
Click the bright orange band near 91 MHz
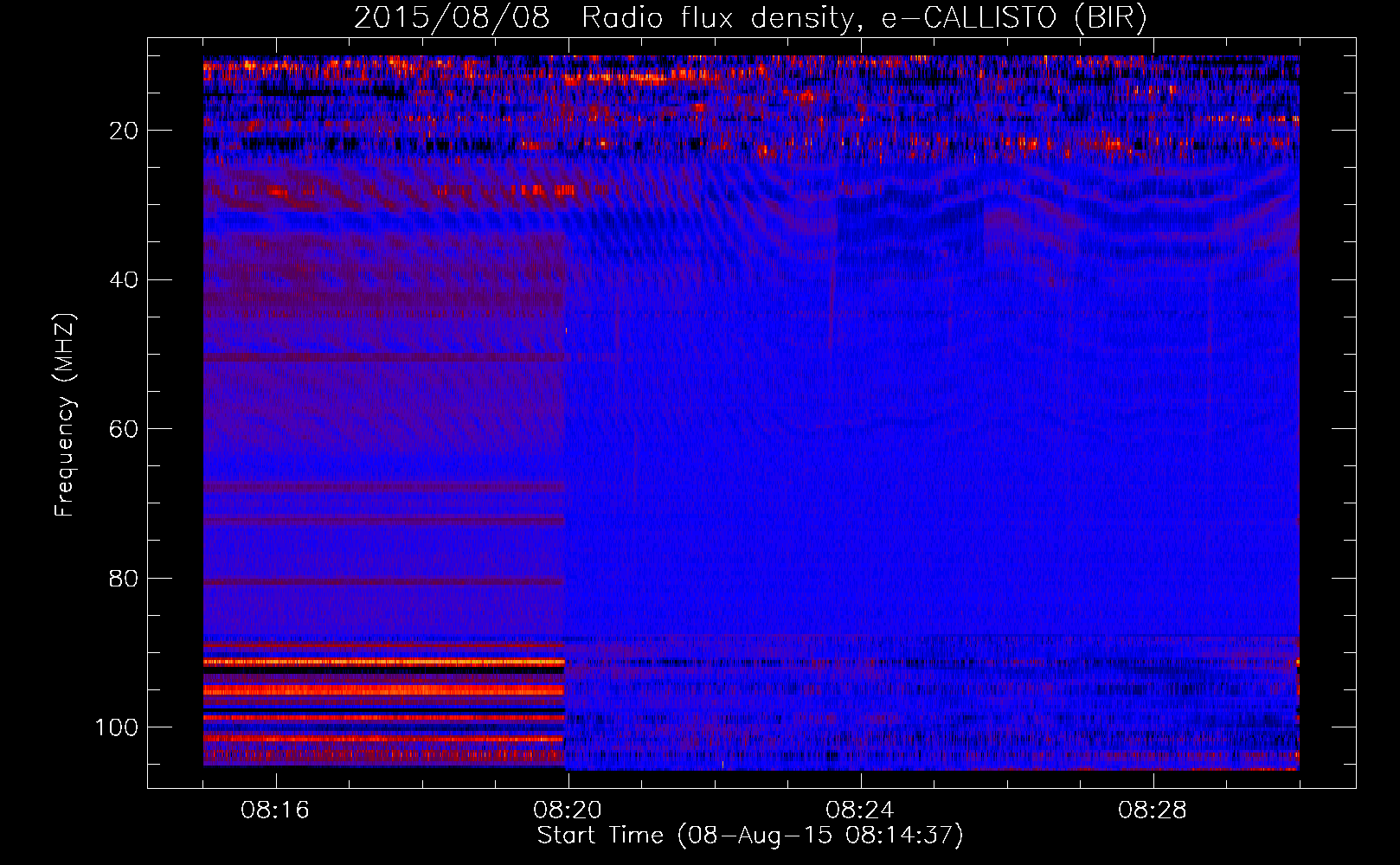384,662
